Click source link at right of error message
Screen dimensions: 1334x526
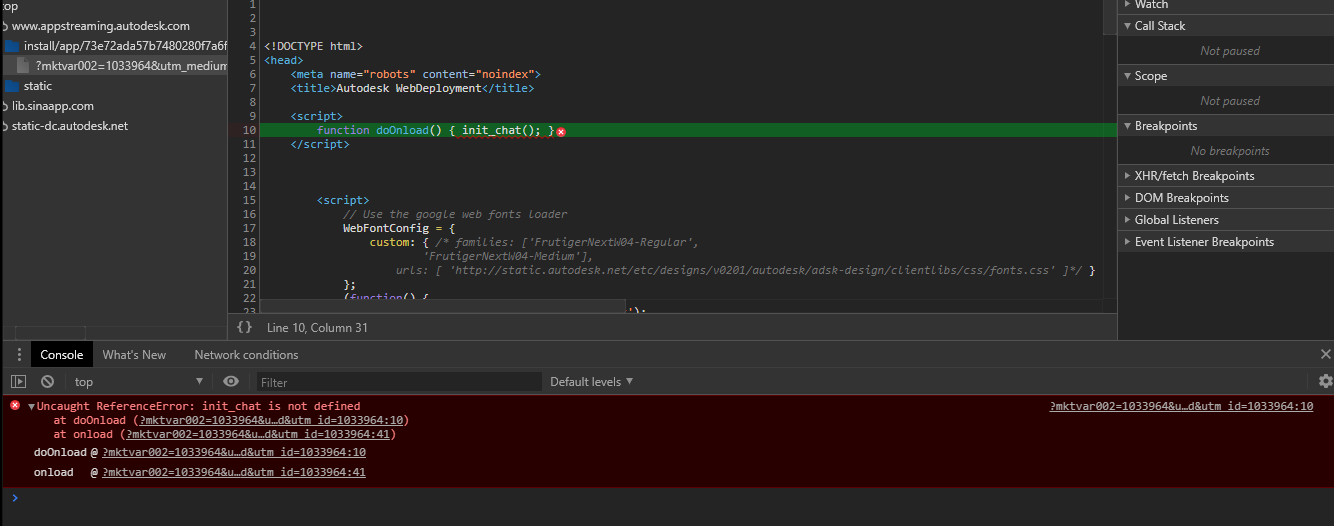tap(1181, 406)
